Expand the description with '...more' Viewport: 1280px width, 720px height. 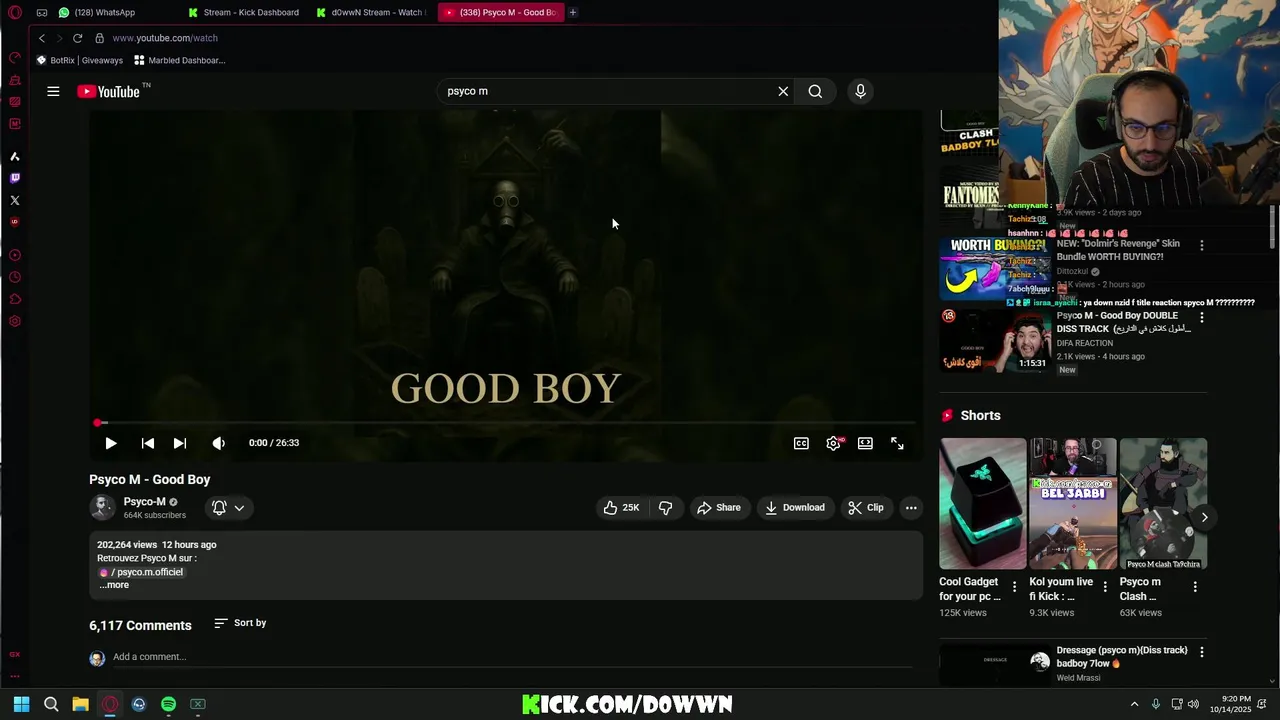114,585
